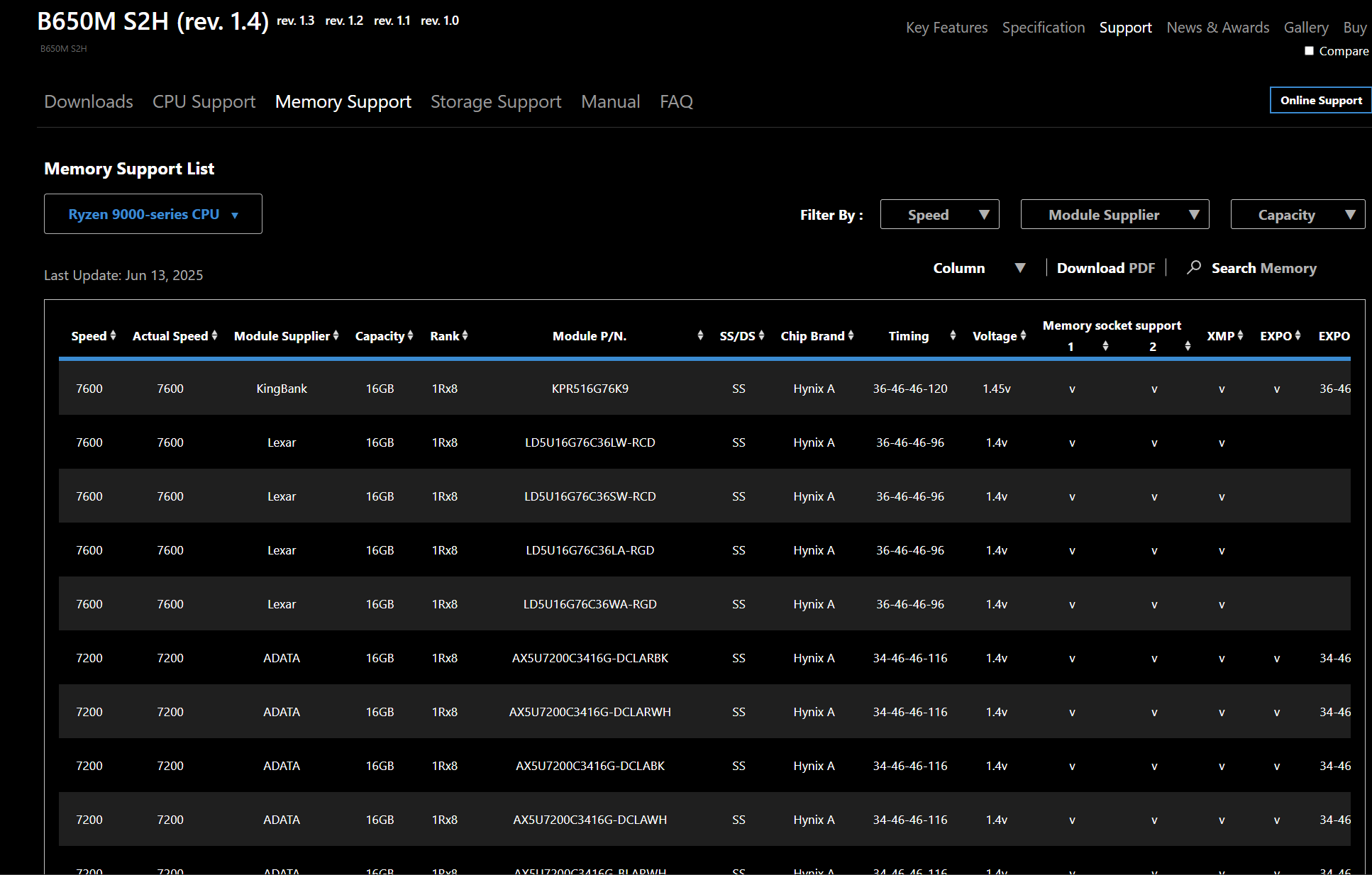Open the Speed filter dropdown
This screenshot has width=1372, height=875.
pos(940,215)
